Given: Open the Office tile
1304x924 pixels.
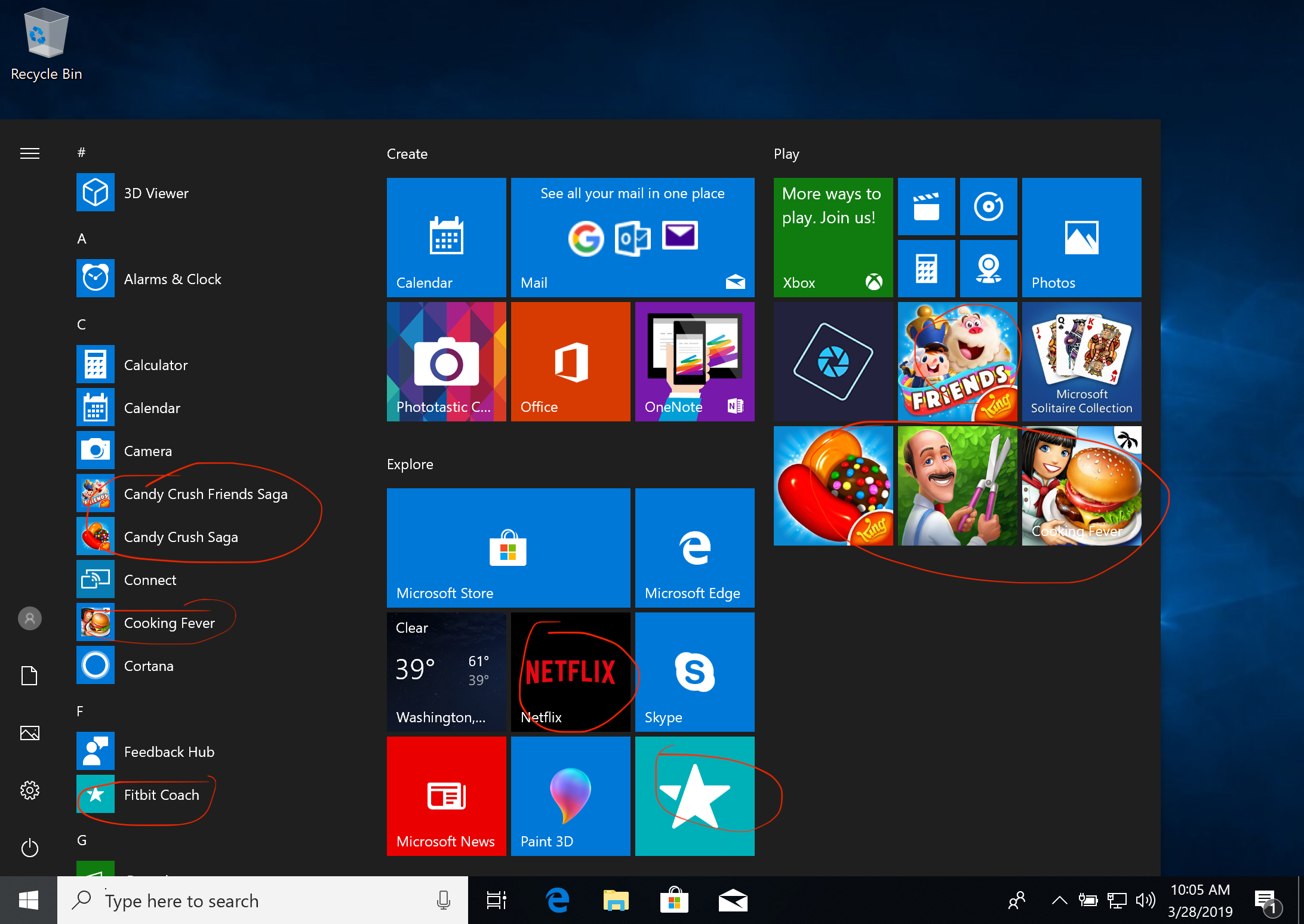Looking at the screenshot, I should coord(570,361).
